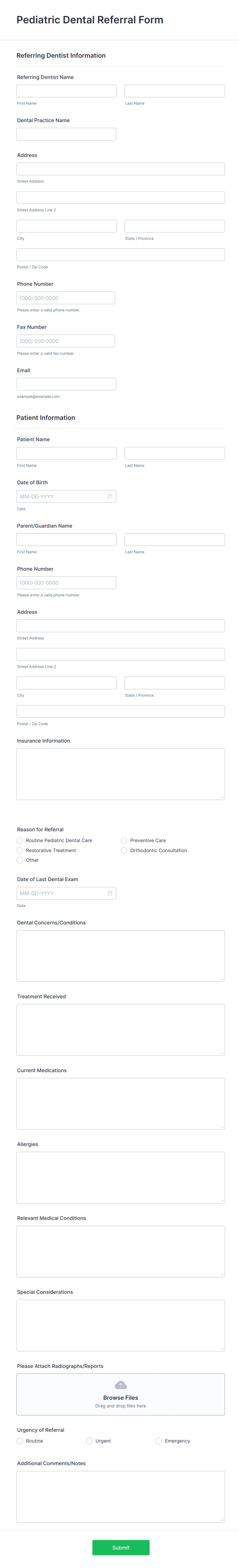Click the Allergies text area
Screen dimensions: 239x1568
[120, 1177]
